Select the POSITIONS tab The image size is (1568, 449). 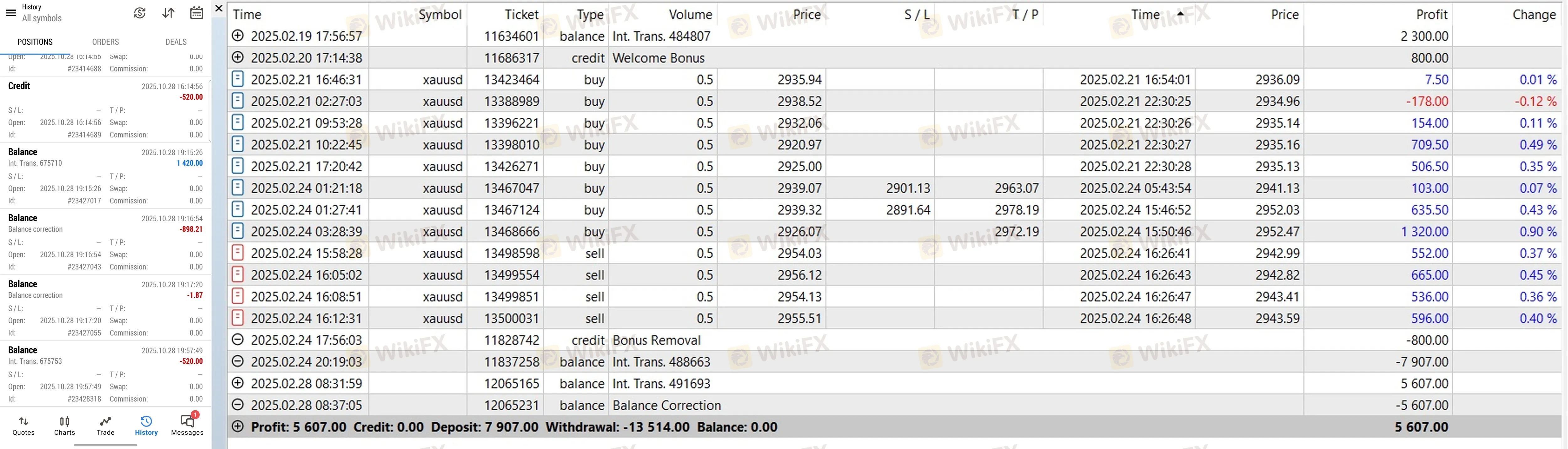(35, 42)
